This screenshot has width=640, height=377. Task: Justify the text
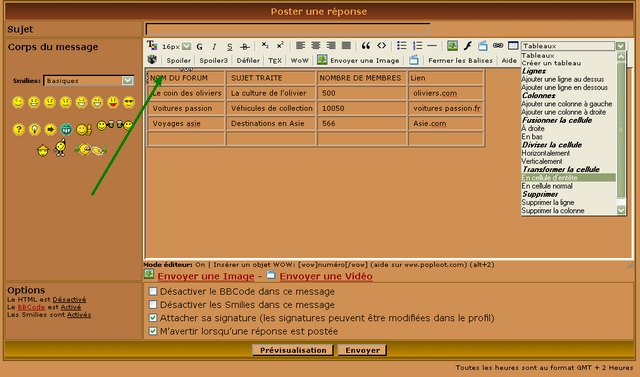click(346, 46)
